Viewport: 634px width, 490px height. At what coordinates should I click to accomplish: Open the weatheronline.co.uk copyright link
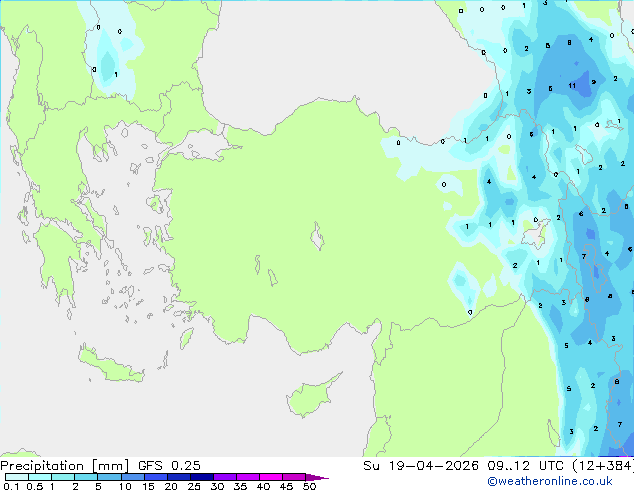tap(550, 481)
